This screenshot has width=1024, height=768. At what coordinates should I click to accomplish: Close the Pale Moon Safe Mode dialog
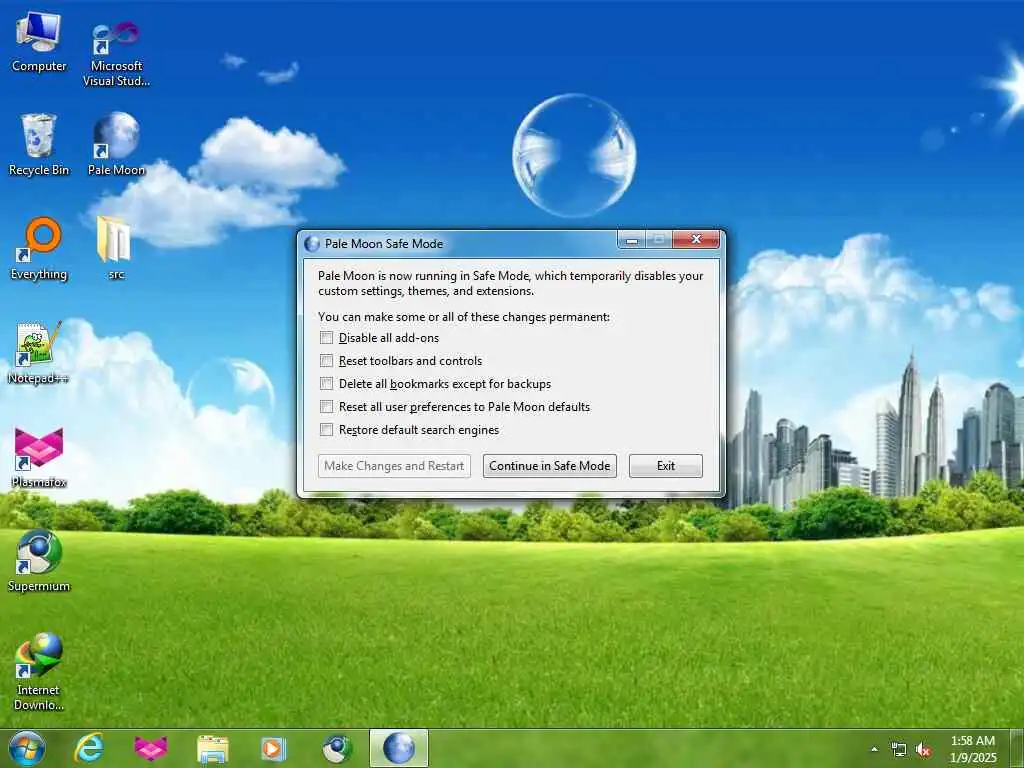(x=696, y=240)
